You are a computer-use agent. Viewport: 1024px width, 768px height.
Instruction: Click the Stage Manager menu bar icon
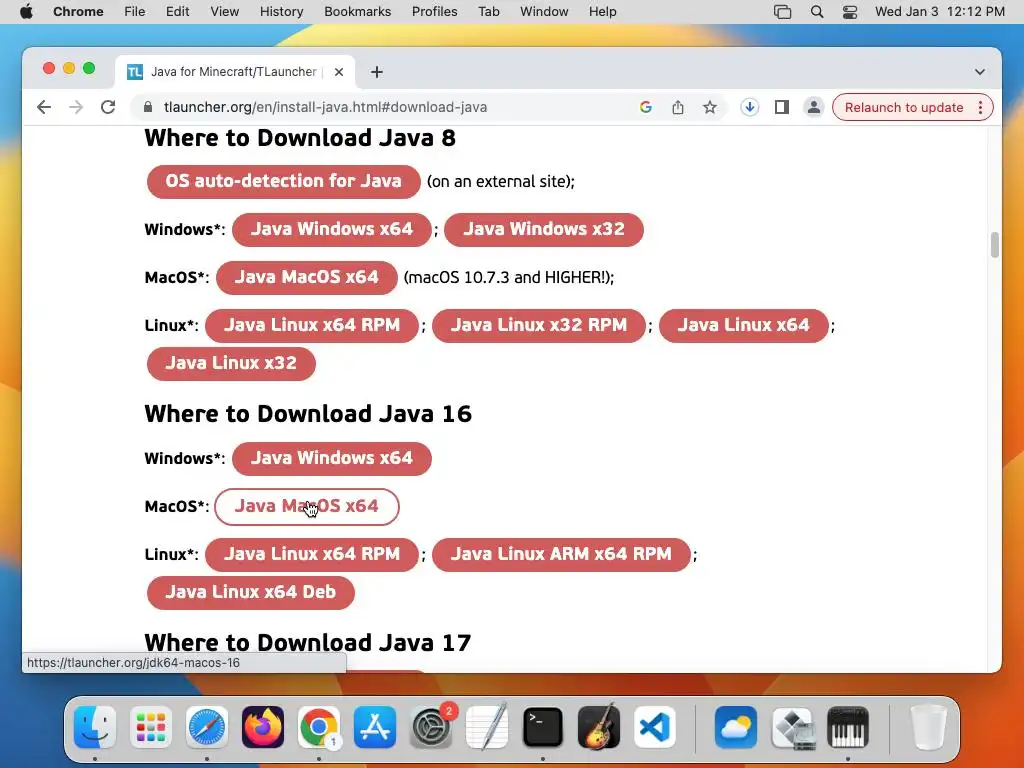pyautogui.click(x=782, y=12)
